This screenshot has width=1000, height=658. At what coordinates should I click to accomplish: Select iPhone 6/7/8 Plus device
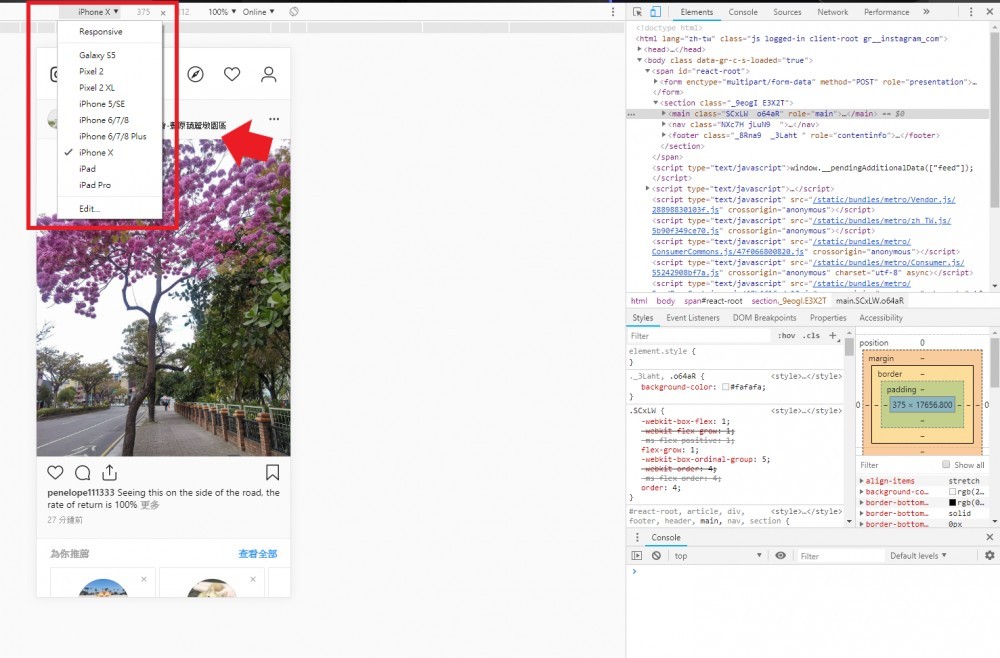click(x=113, y=136)
